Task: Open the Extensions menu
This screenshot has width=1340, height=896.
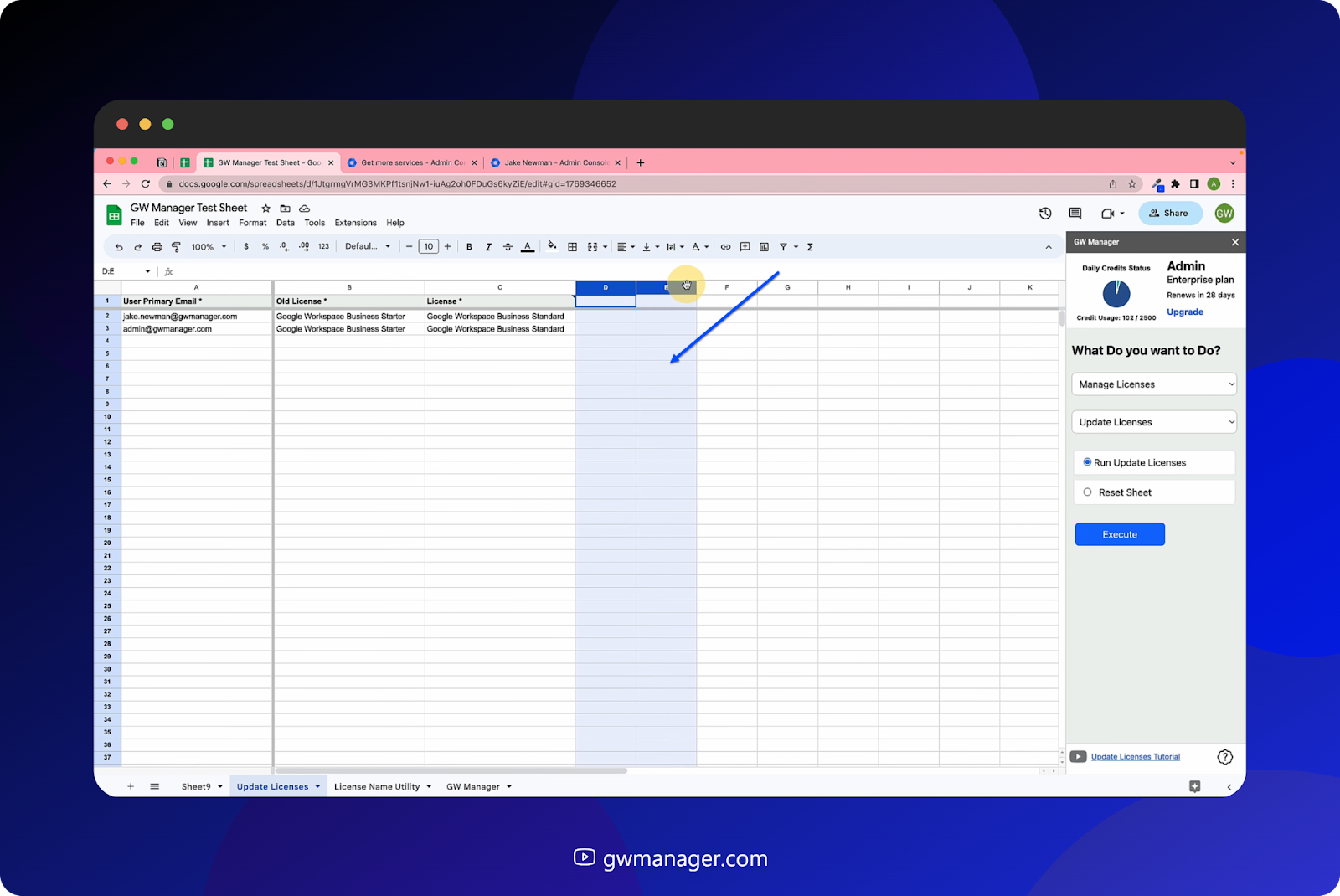Action: (x=356, y=223)
